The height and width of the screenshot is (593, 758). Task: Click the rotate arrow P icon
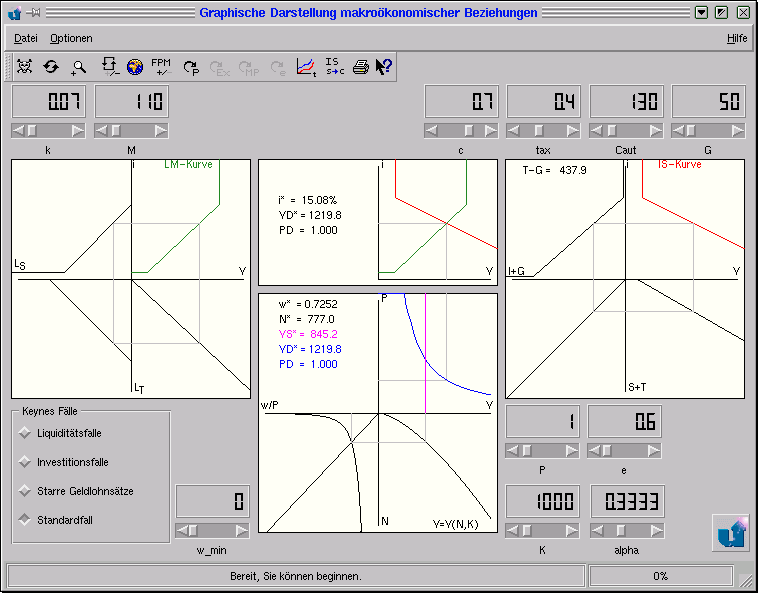click(191, 68)
